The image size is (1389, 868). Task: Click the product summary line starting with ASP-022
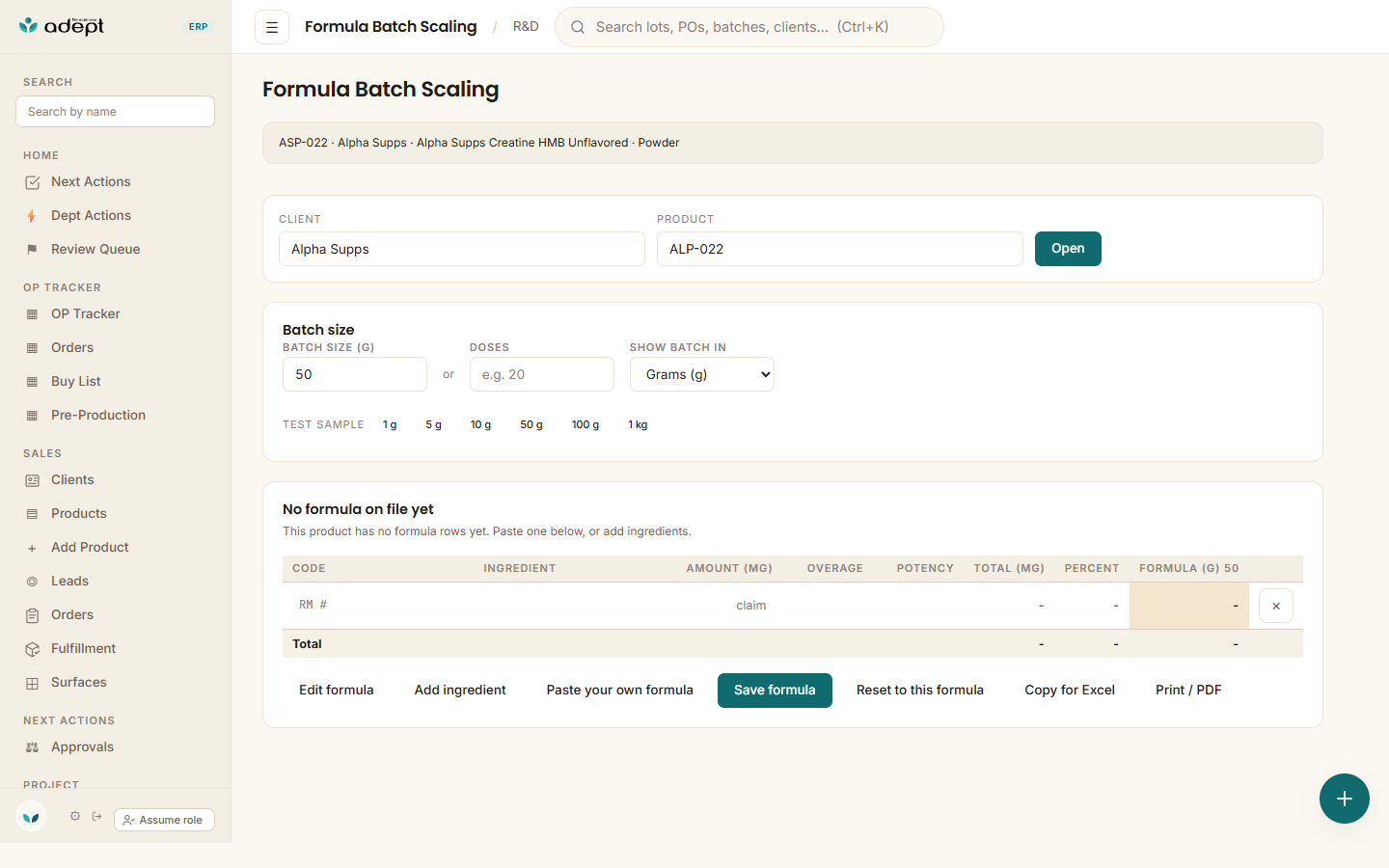tap(479, 143)
